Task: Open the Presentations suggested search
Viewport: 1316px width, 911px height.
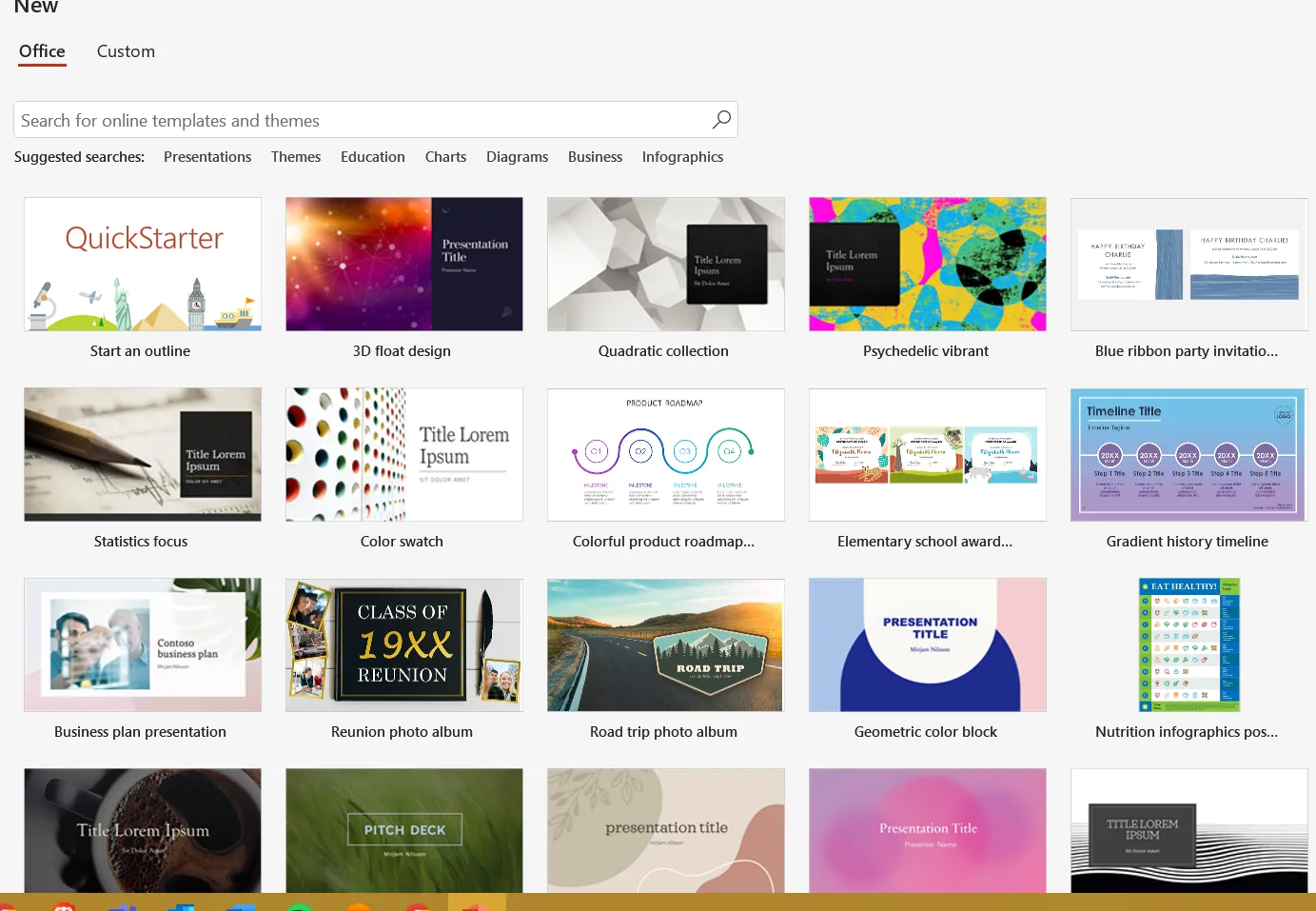Action: click(207, 156)
